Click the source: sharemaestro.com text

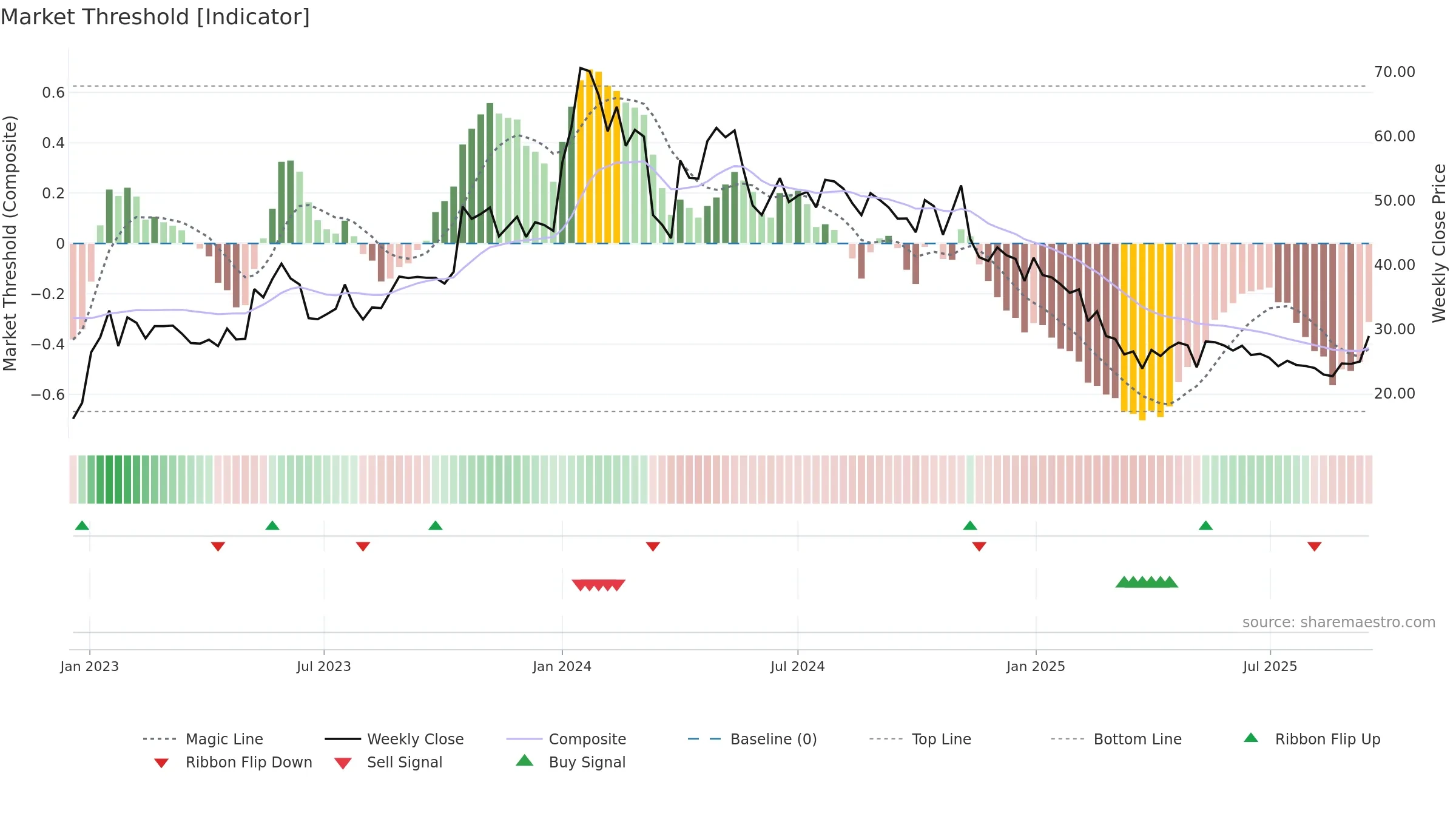coord(1339,622)
